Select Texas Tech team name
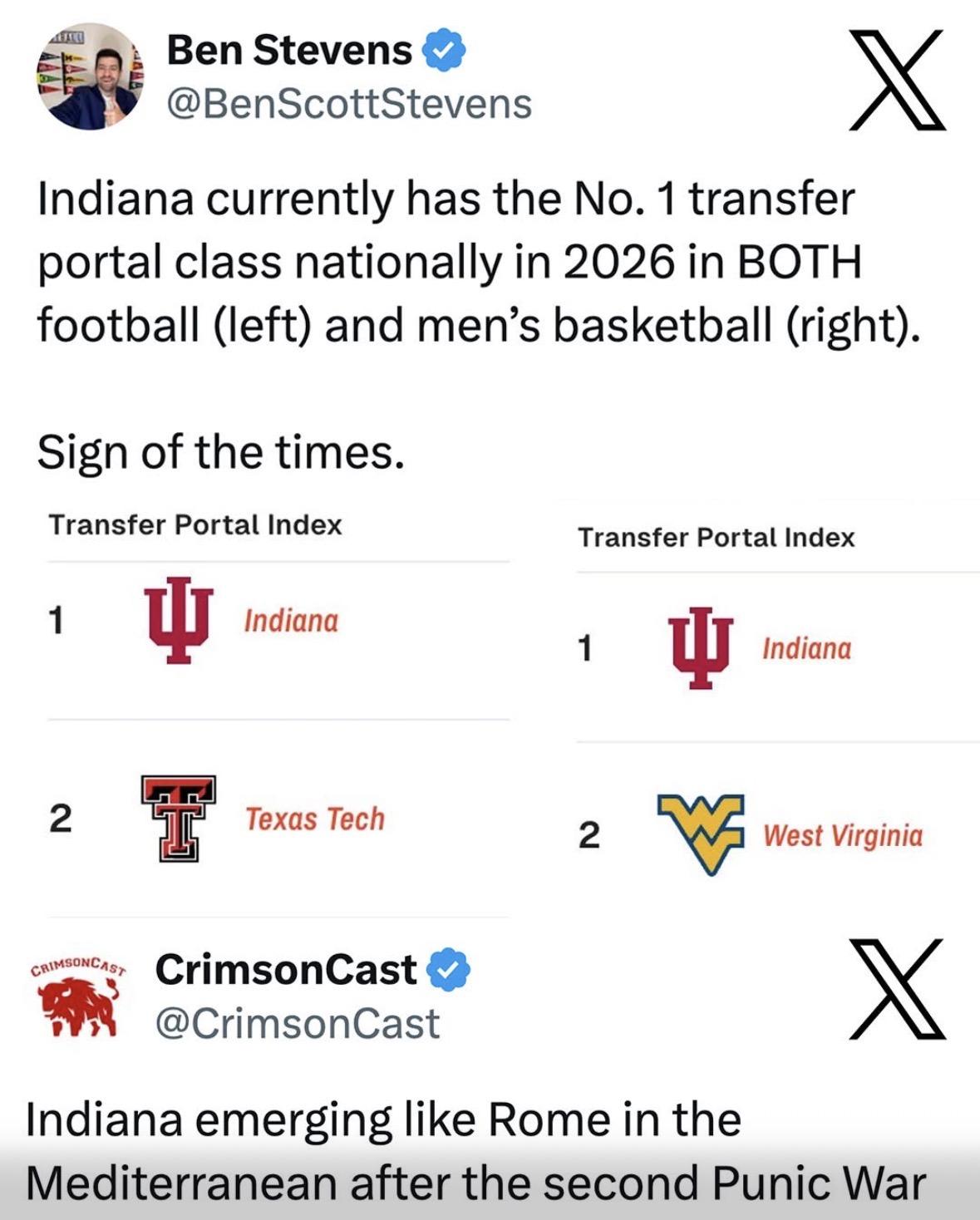This screenshot has width=980, height=1220. point(315,819)
